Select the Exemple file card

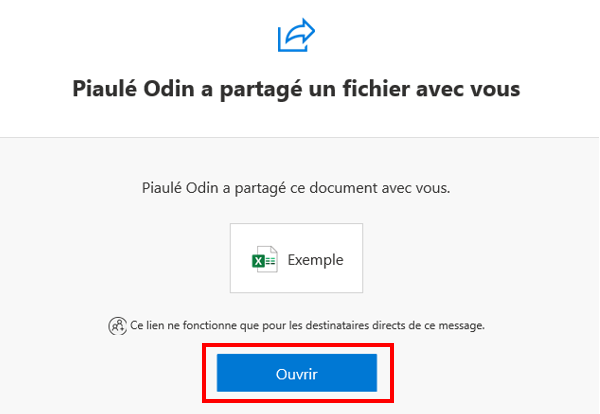tap(297, 258)
